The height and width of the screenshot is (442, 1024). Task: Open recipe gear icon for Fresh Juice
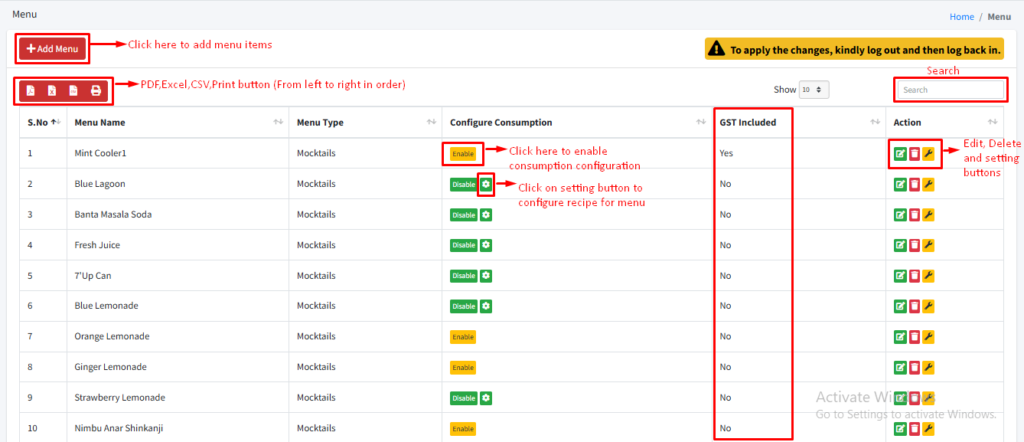[x=486, y=245]
